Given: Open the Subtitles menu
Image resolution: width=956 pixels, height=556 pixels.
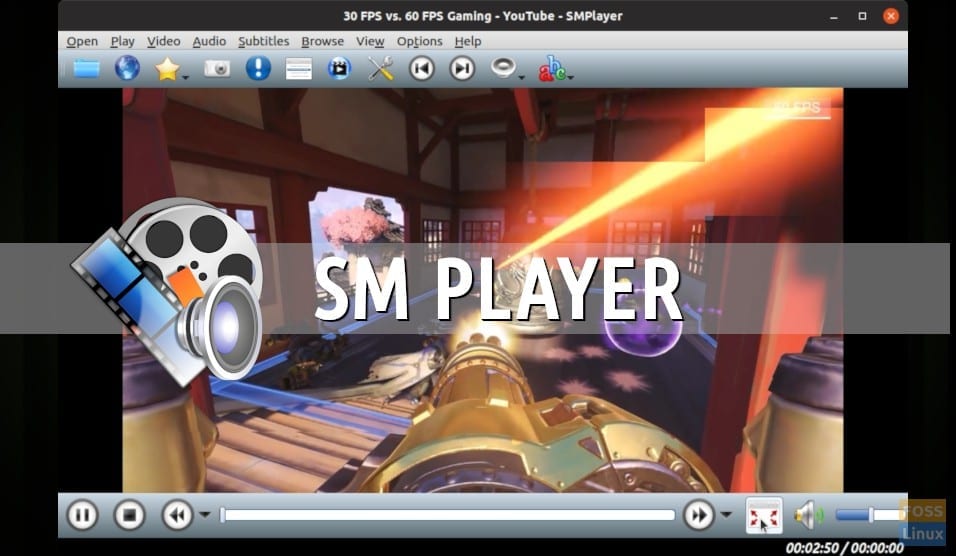Looking at the screenshot, I should (x=263, y=41).
